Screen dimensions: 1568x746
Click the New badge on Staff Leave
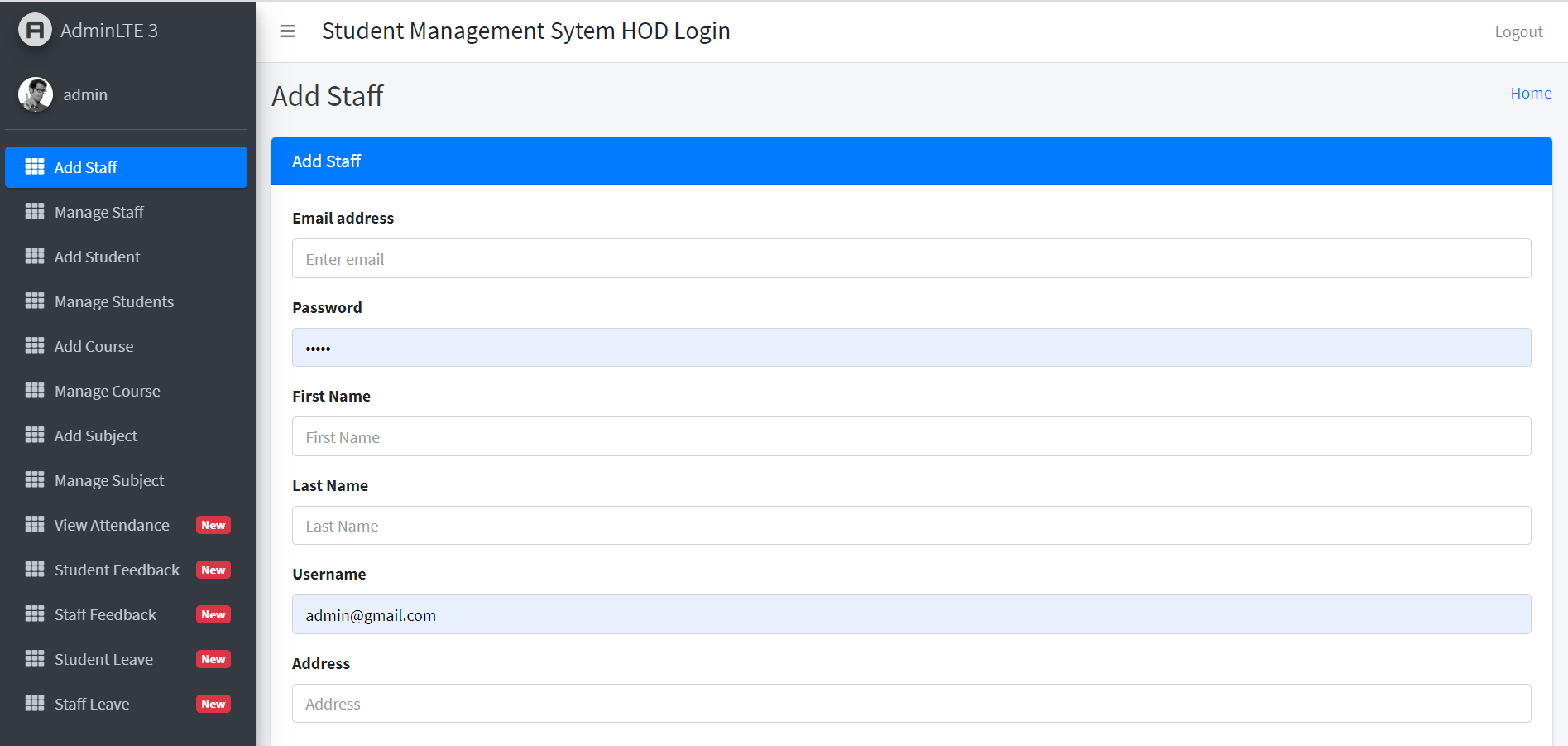click(213, 704)
